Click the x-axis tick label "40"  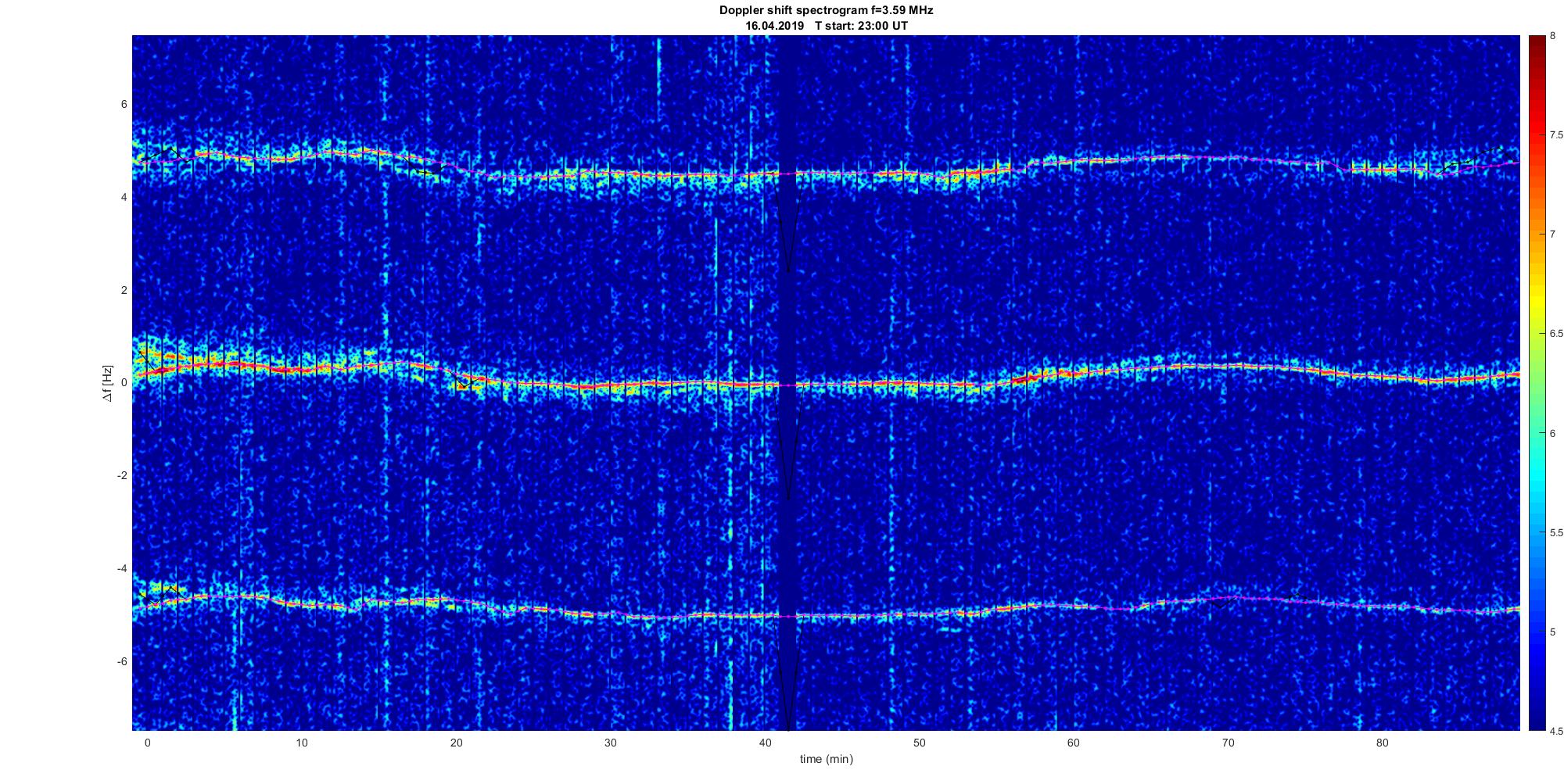coord(765,743)
